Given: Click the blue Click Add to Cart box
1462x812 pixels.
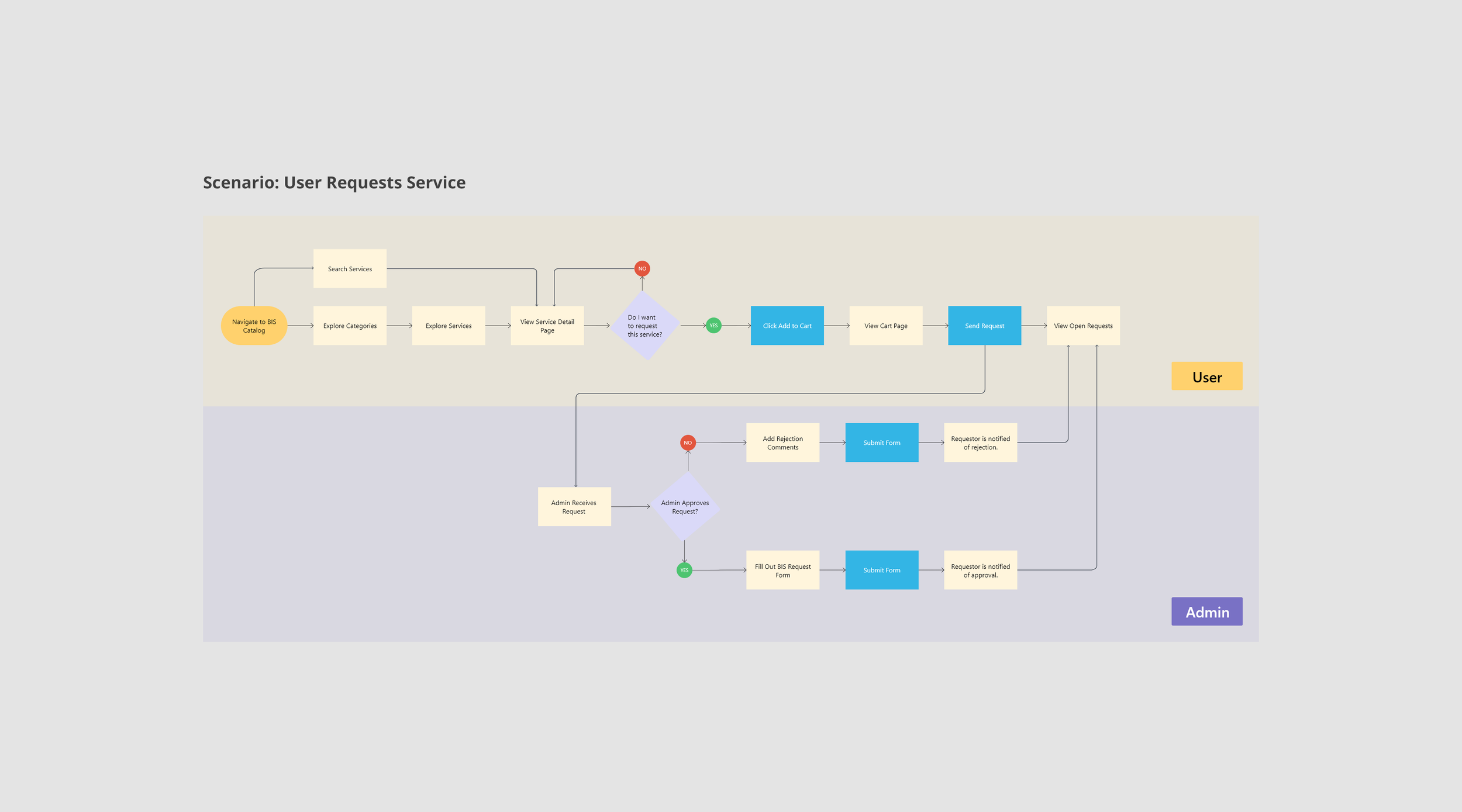Looking at the screenshot, I should pos(787,326).
